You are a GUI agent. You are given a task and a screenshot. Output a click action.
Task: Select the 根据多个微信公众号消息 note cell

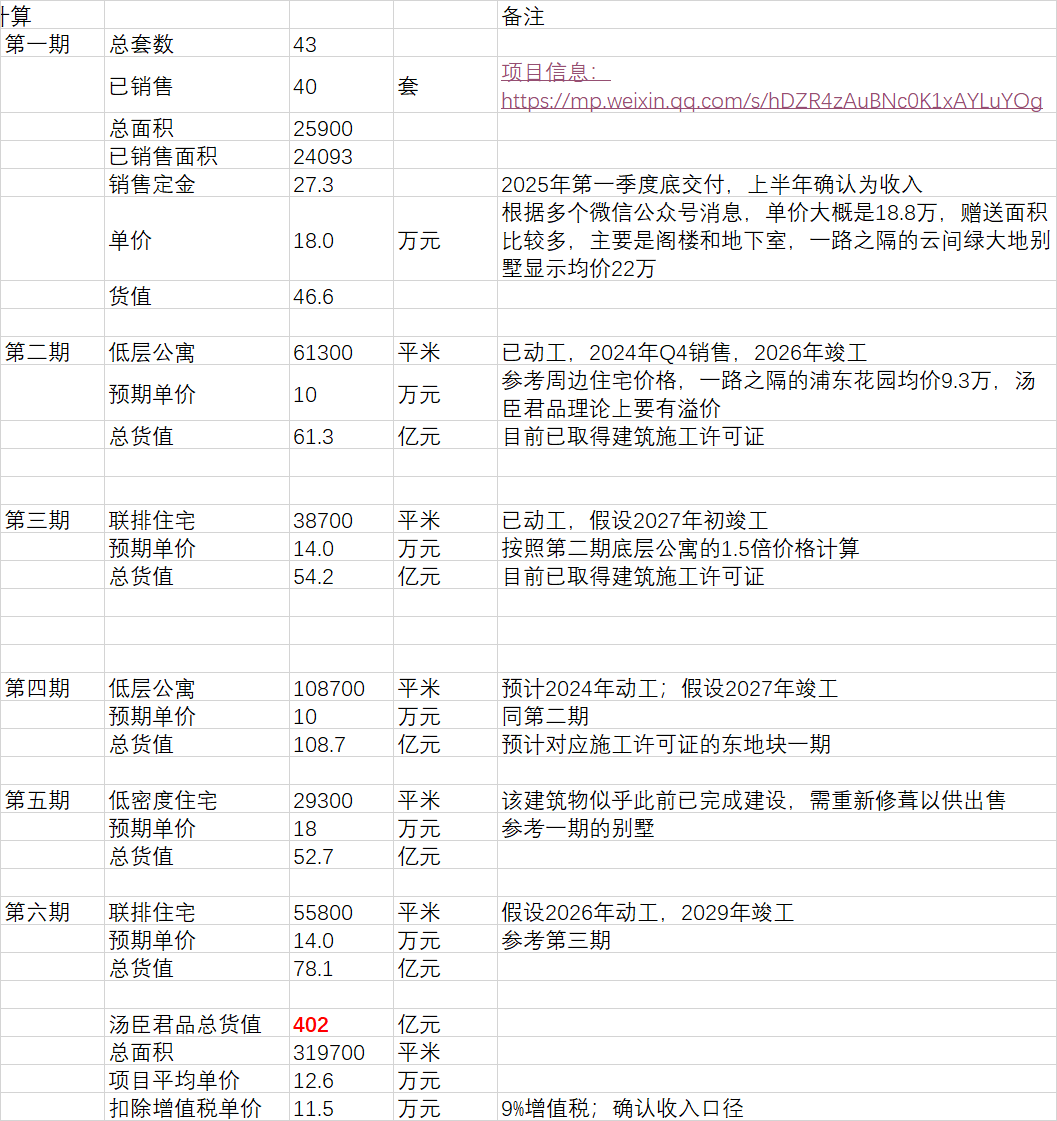[x=777, y=239]
